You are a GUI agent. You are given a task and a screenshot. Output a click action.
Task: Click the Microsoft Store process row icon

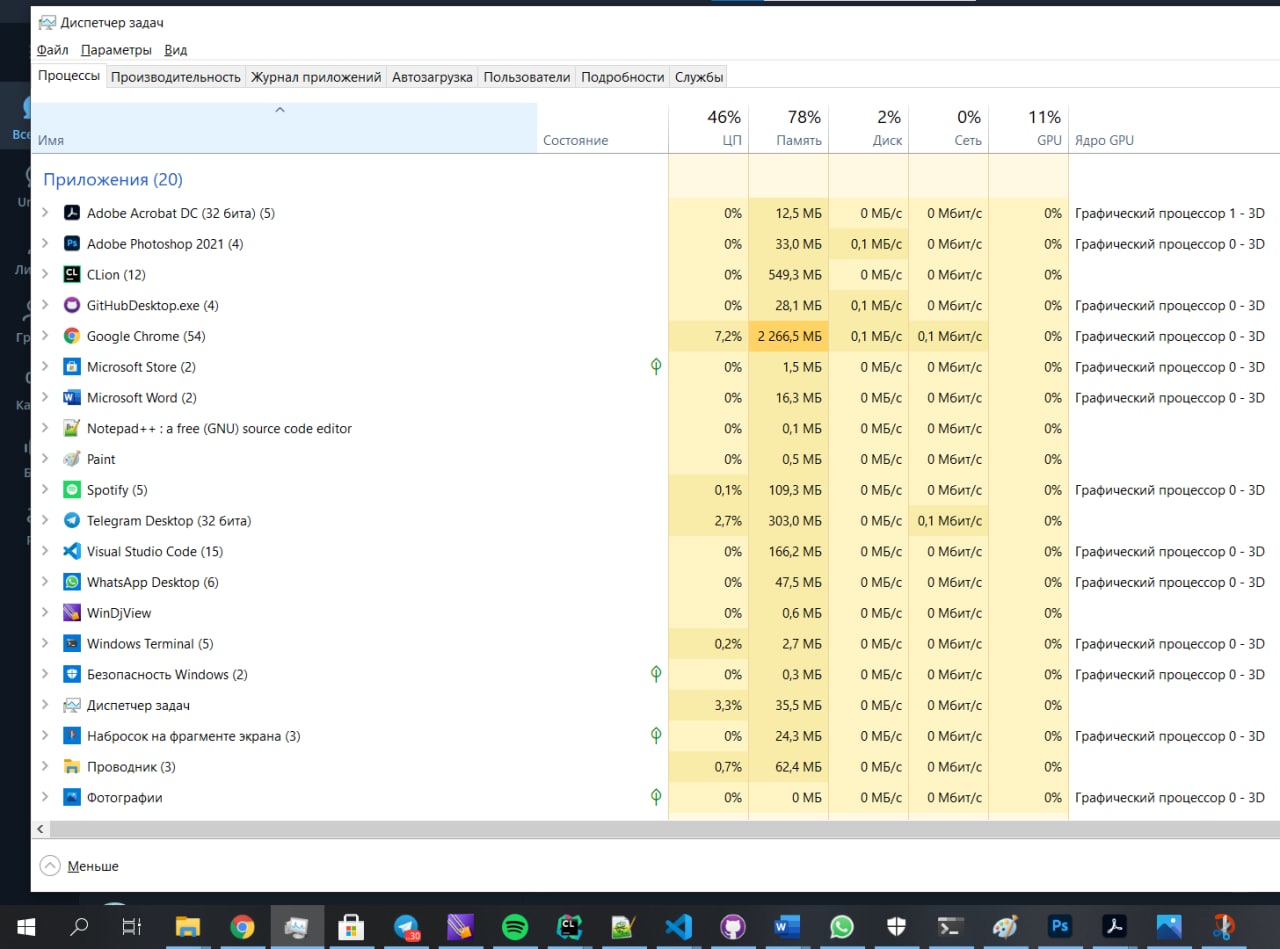tap(71, 367)
